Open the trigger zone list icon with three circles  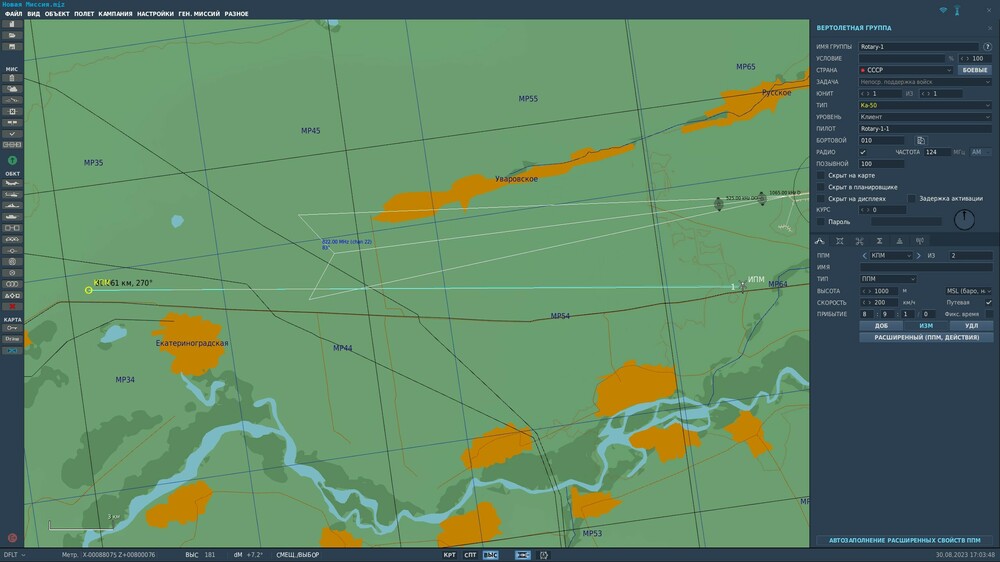pos(11,284)
